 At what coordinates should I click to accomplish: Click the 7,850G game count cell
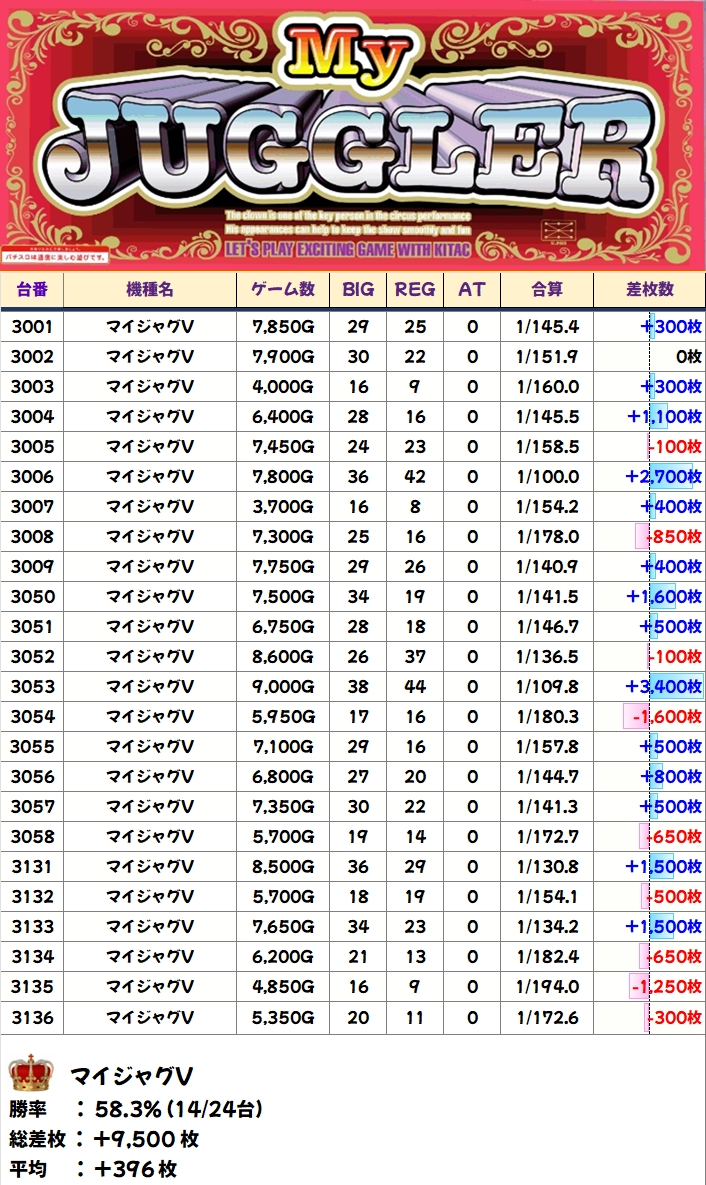coord(283,326)
